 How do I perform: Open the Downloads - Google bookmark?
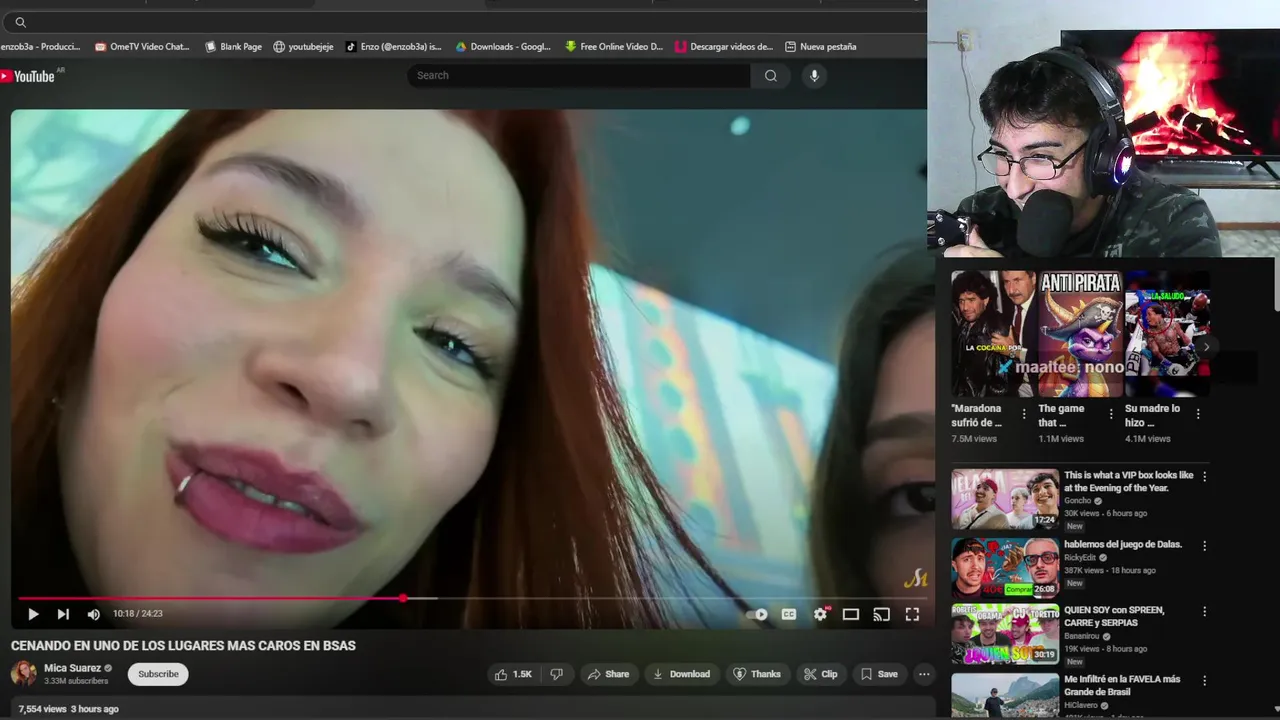(x=503, y=47)
